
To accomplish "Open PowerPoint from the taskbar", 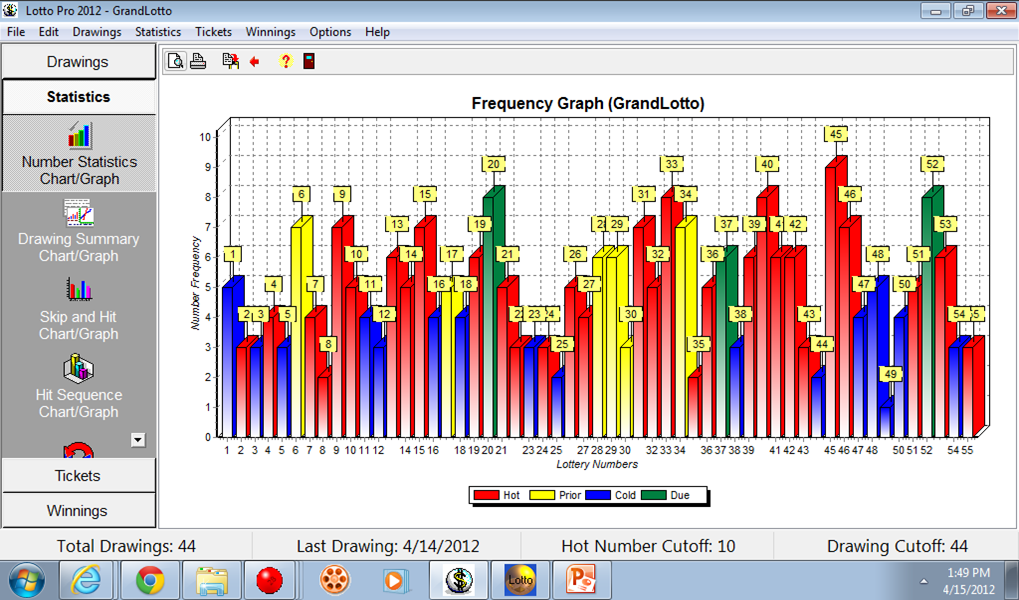I will point(580,580).
